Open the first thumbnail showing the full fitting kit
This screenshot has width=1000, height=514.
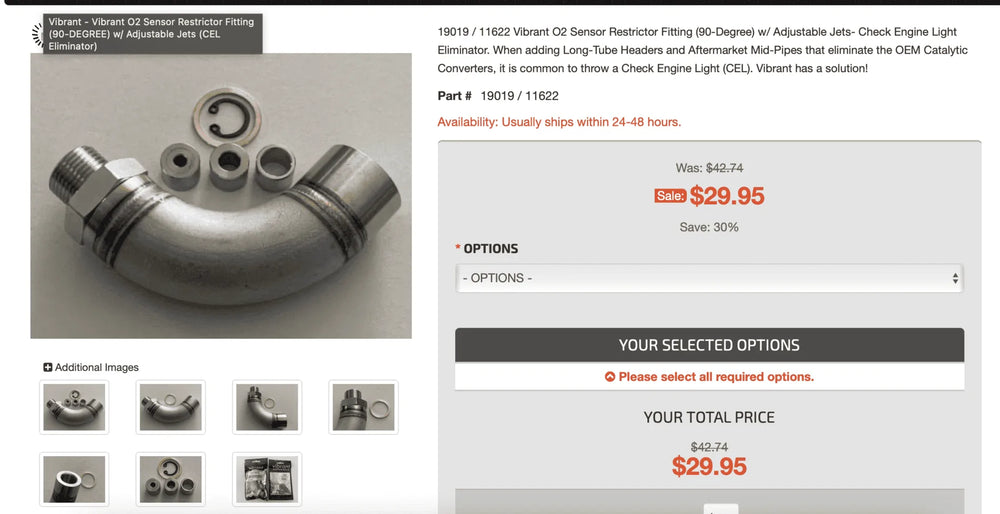point(74,407)
